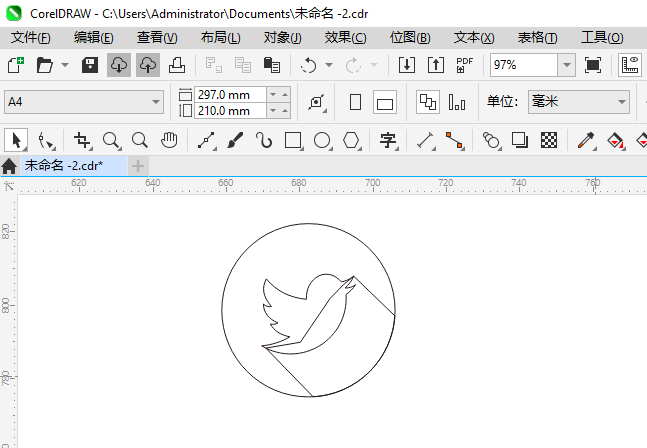Select the Shape edit tool
Screen dimensions: 647x448
(45, 140)
